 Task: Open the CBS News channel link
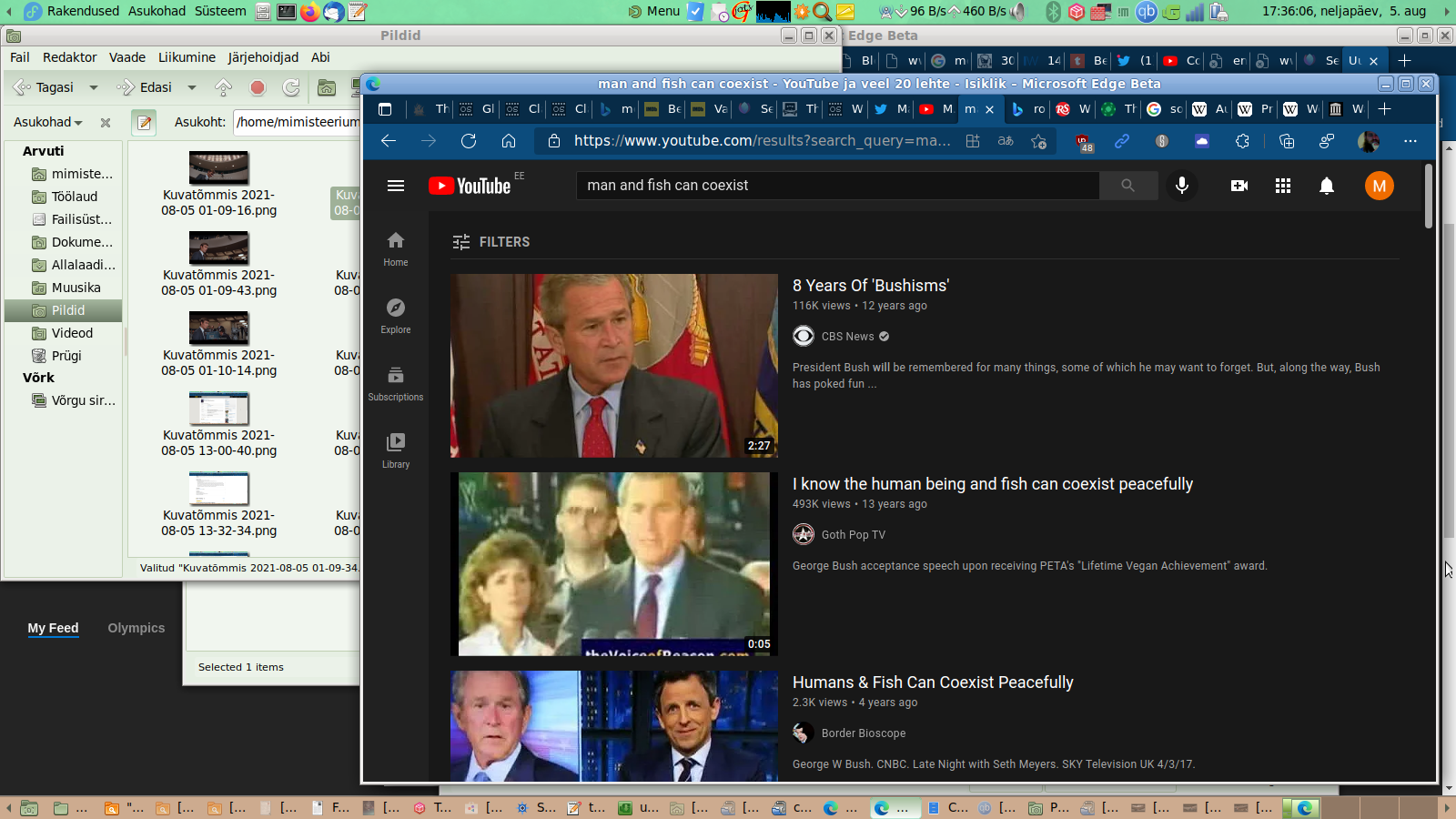tap(847, 337)
